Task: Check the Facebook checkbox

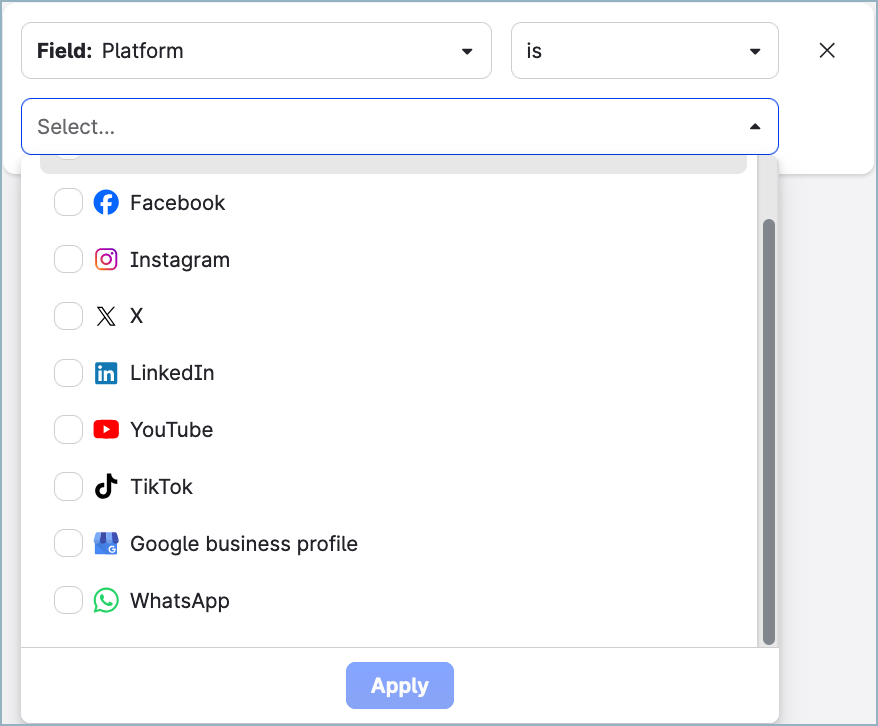Action: pos(68,202)
